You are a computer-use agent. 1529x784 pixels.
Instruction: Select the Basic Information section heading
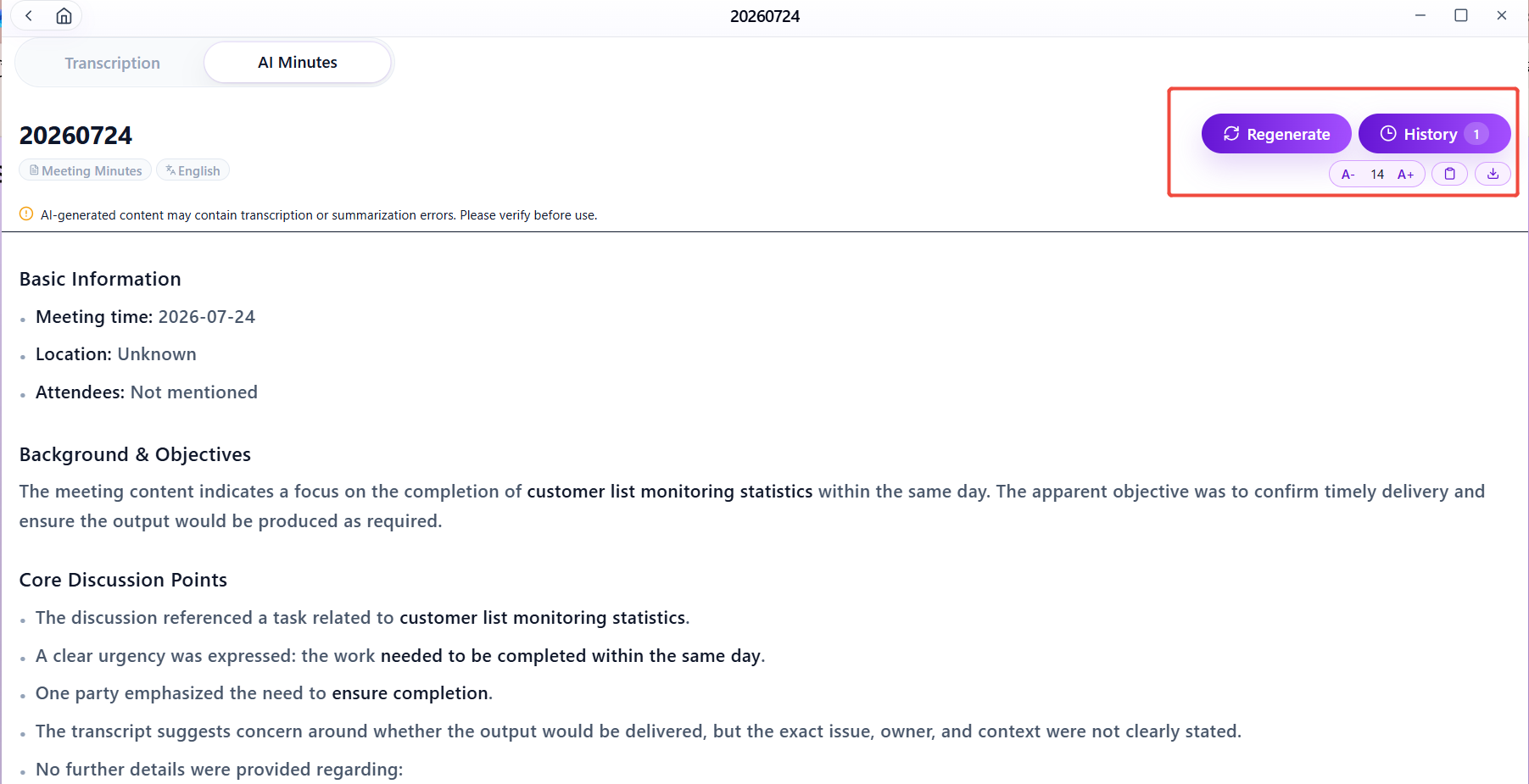(100, 279)
